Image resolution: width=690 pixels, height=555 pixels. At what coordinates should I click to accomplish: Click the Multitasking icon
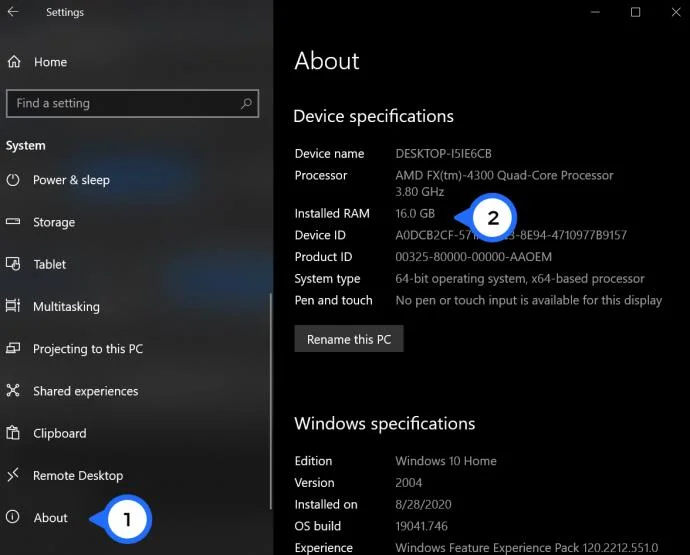click(x=13, y=305)
